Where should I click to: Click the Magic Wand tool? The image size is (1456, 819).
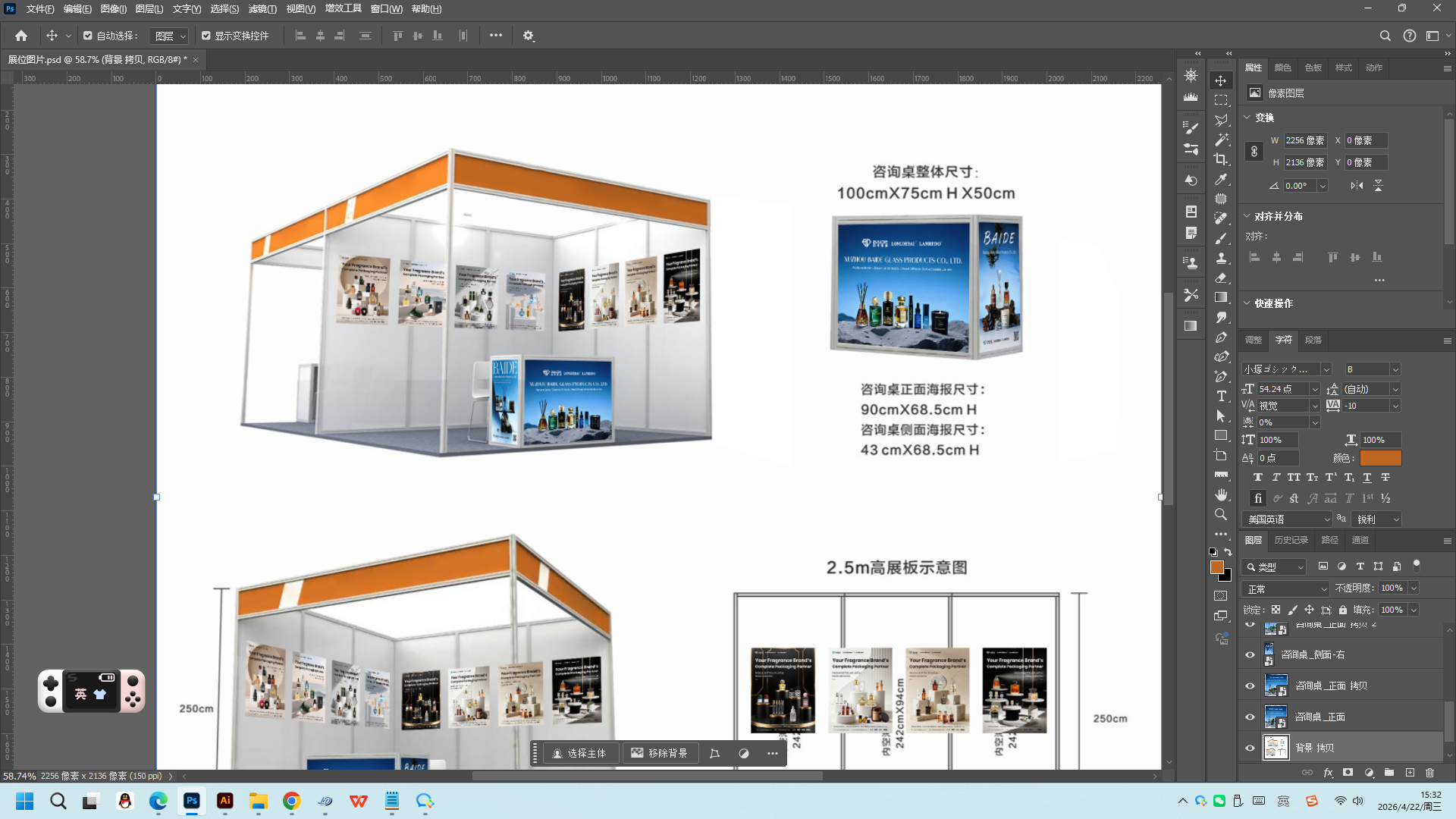(1221, 140)
